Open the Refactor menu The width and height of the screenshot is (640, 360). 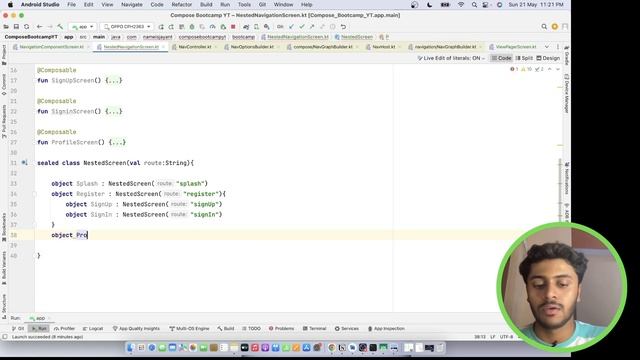(x=182, y=4)
